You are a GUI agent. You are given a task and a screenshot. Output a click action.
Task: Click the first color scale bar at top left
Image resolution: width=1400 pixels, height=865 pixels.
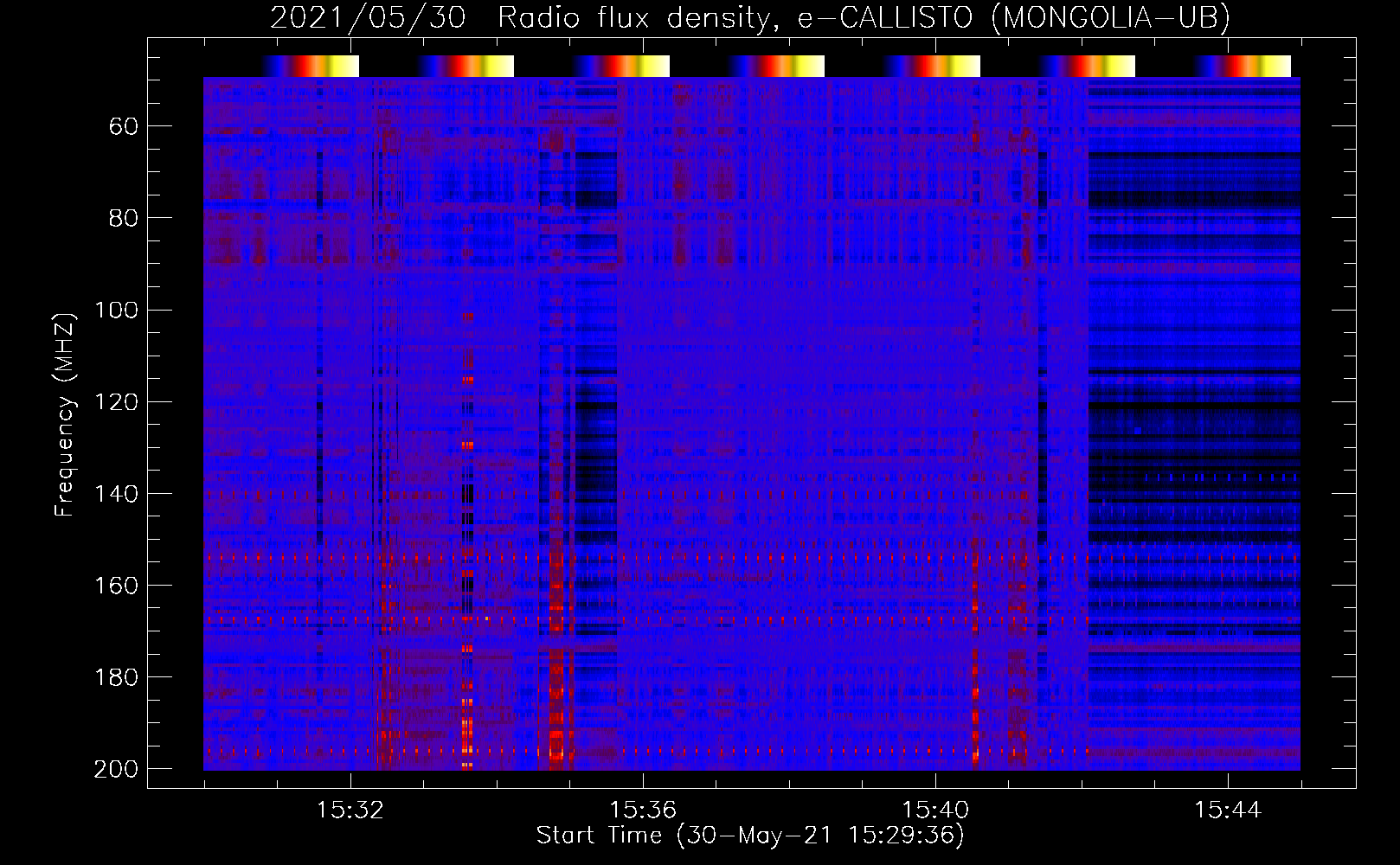tap(311, 66)
